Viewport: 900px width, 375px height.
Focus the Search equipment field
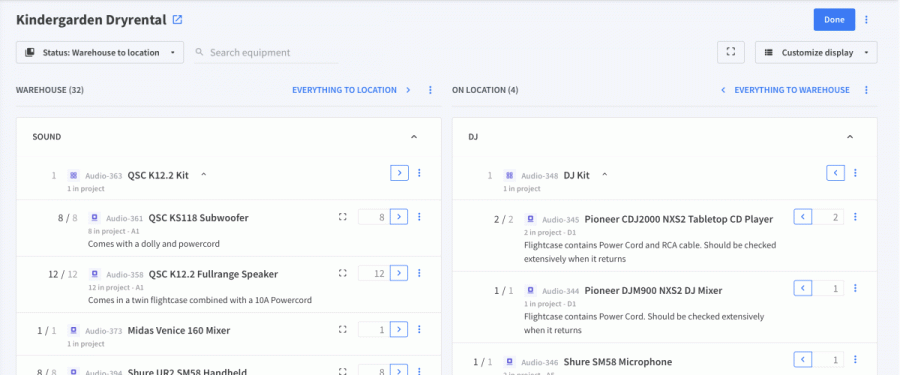pos(266,52)
